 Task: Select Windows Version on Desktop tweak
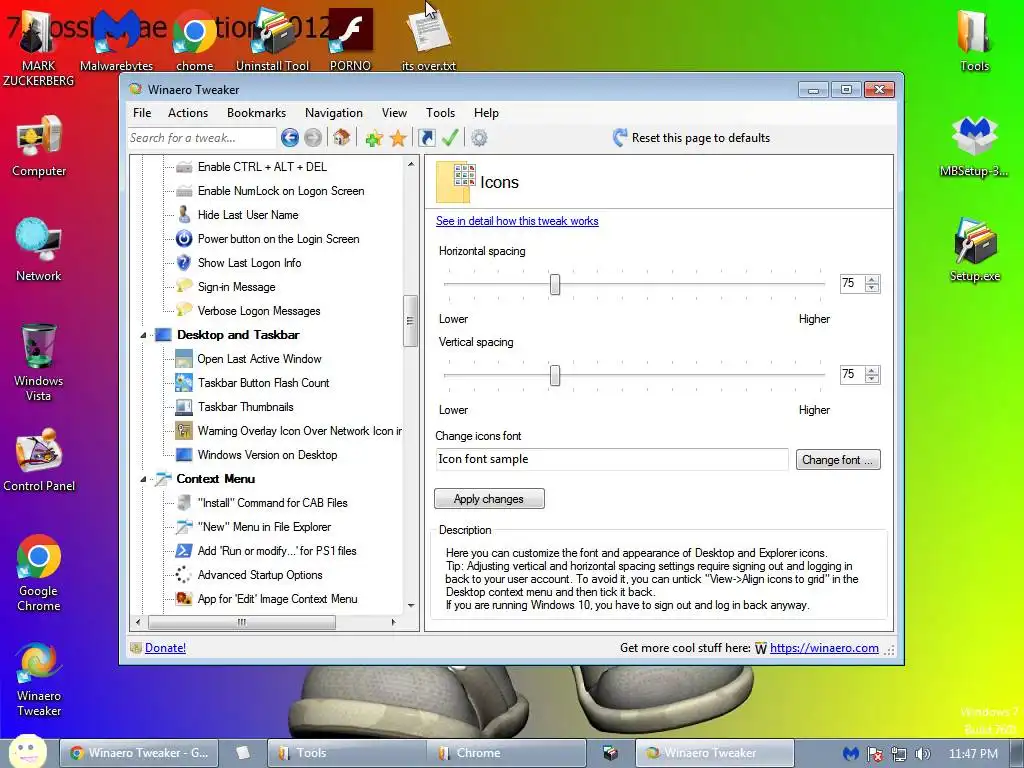(267, 455)
